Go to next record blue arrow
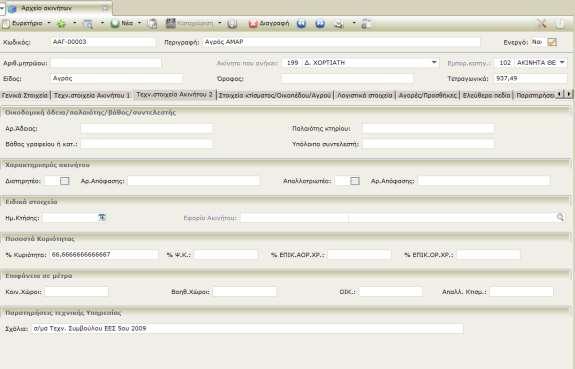This screenshot has height=369, width=575. pos(320,24)
